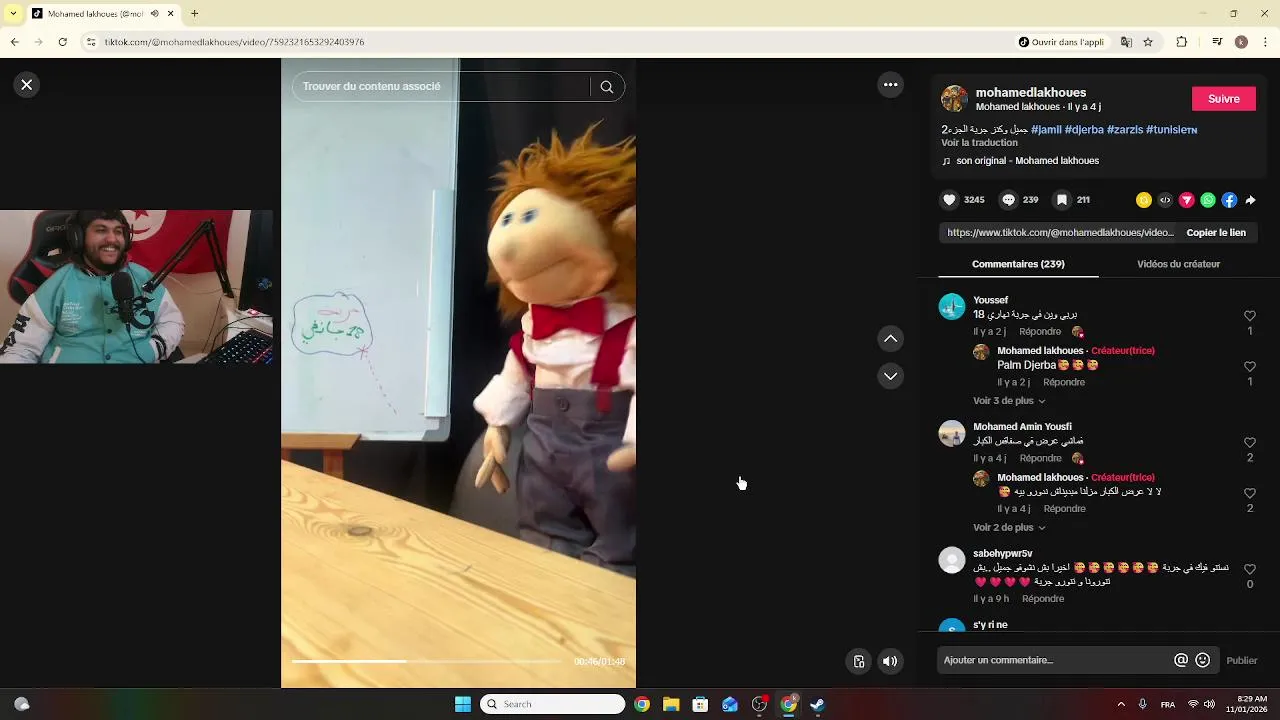Share video on Facebook
1280x720 pixels.
(x=1229, y=200)
